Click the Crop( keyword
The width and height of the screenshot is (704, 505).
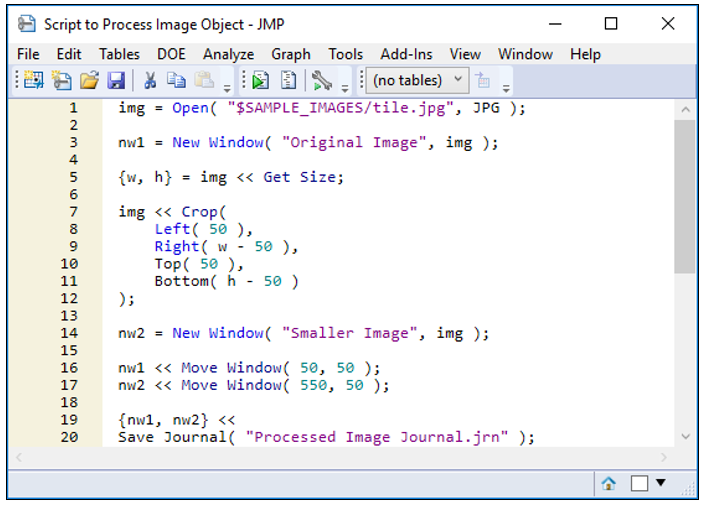pos(203,212)
